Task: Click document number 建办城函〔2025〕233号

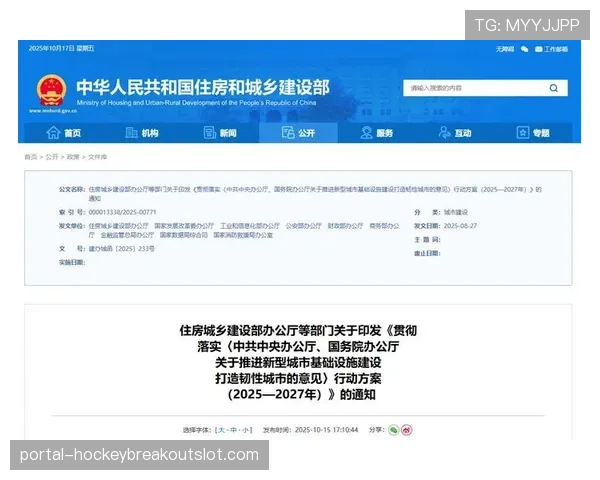Action: 122,249
